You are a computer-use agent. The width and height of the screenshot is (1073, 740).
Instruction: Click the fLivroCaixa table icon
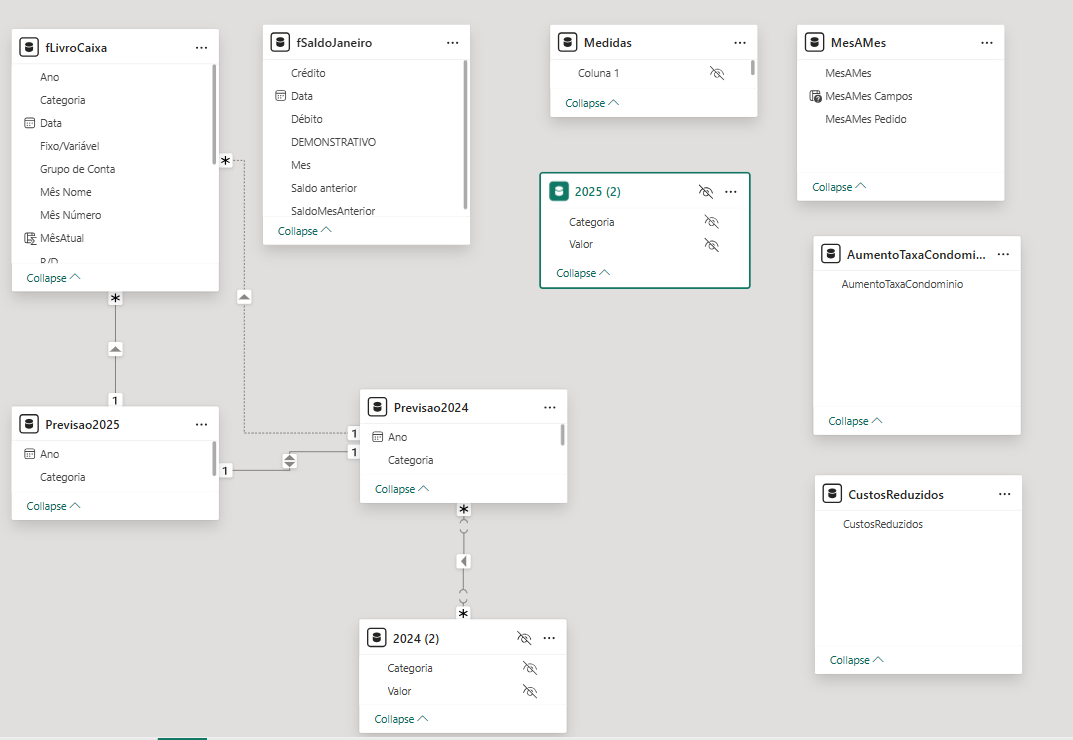29,47
